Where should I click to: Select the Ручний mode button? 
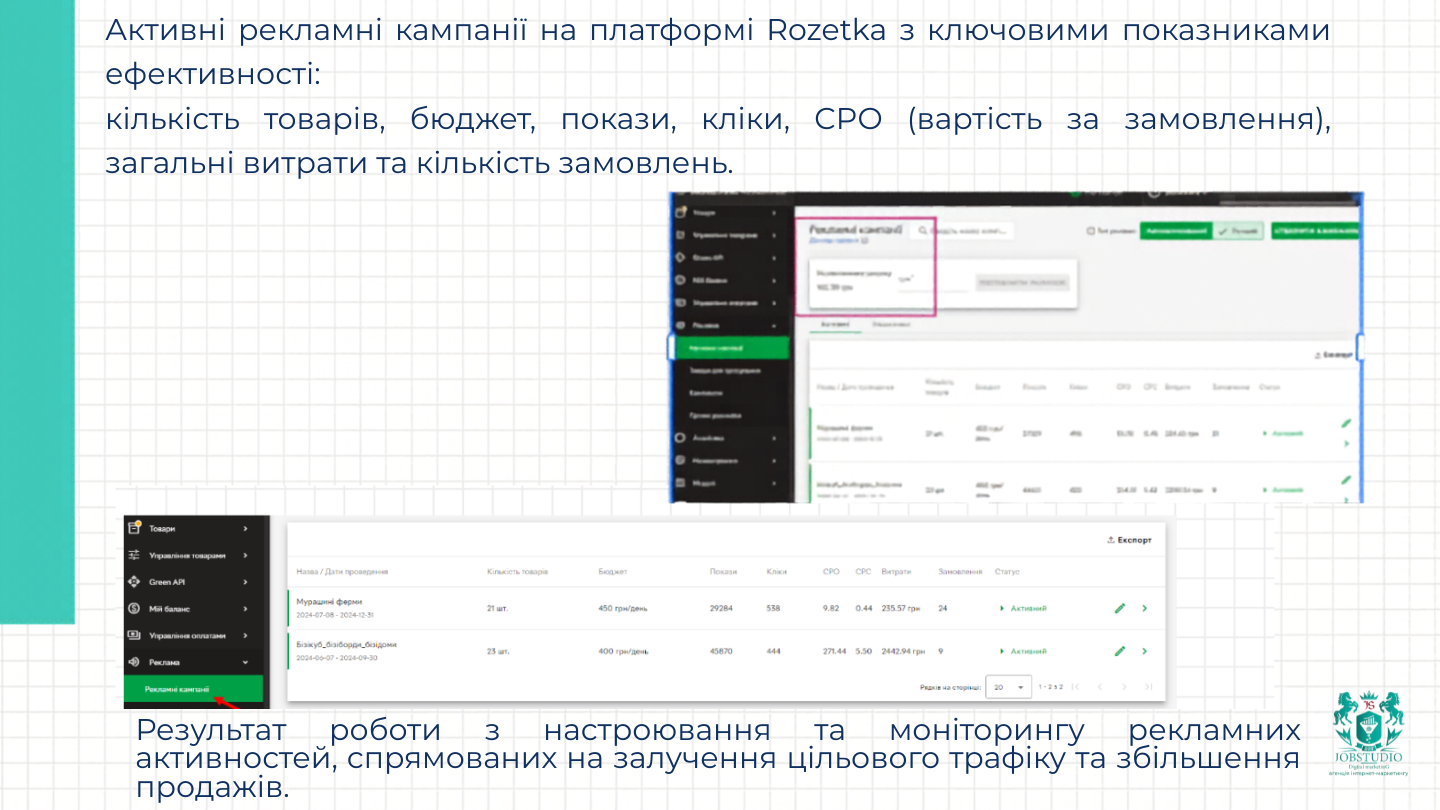click(1239, 231)
